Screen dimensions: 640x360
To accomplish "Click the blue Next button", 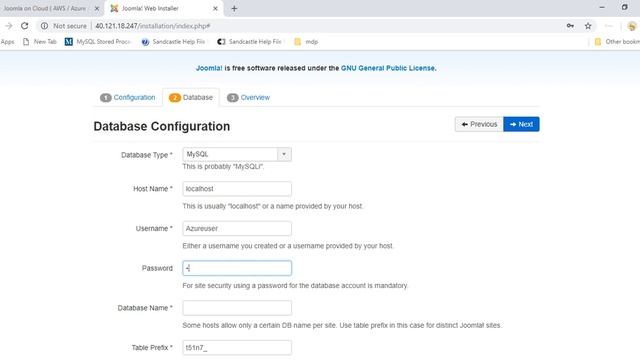I will click(521, 124).
